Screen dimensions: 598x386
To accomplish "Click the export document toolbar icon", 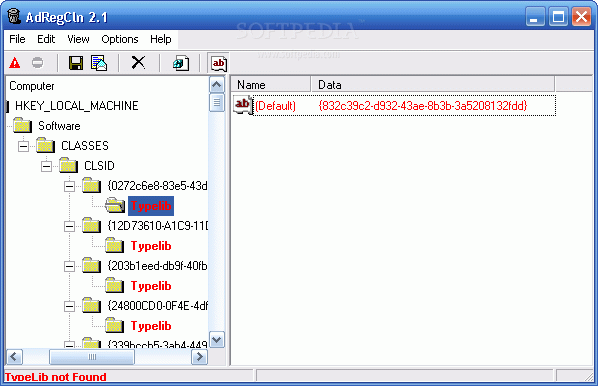I will (x=99, y=63).
